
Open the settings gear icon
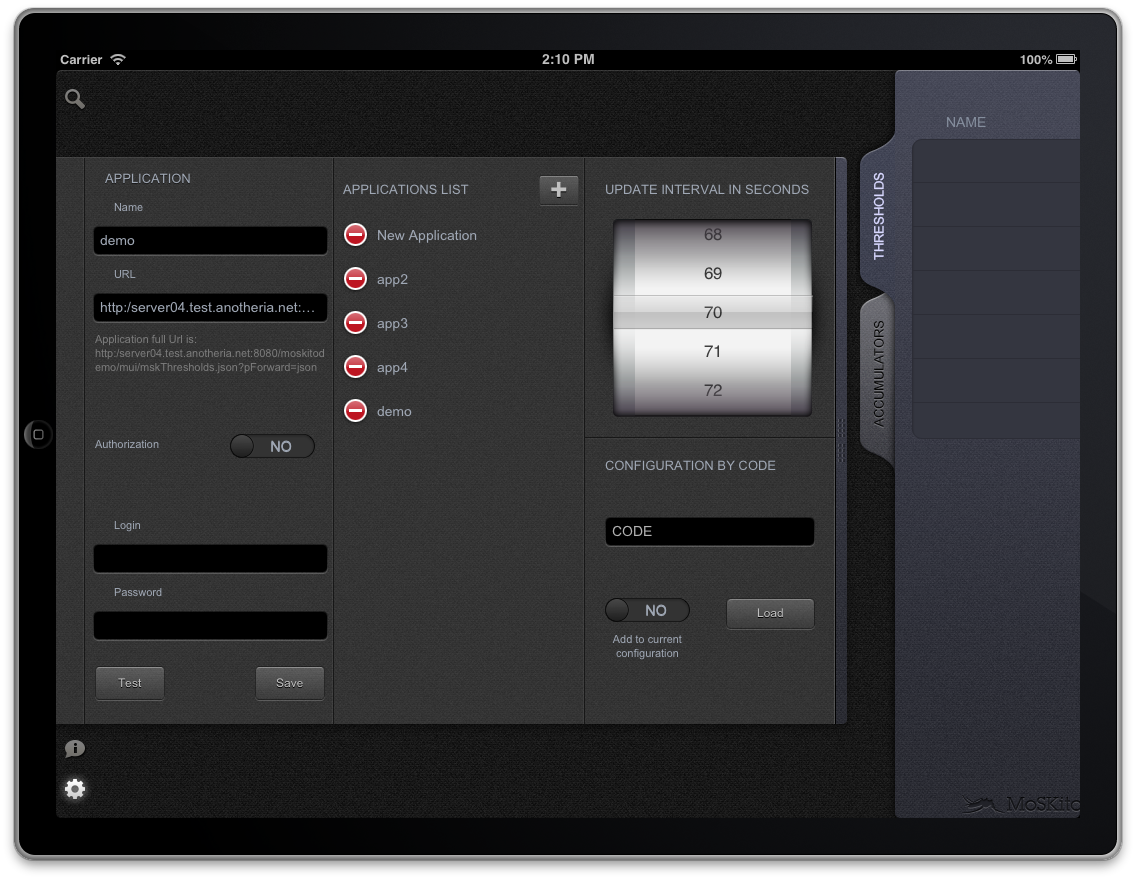[75, 789]
